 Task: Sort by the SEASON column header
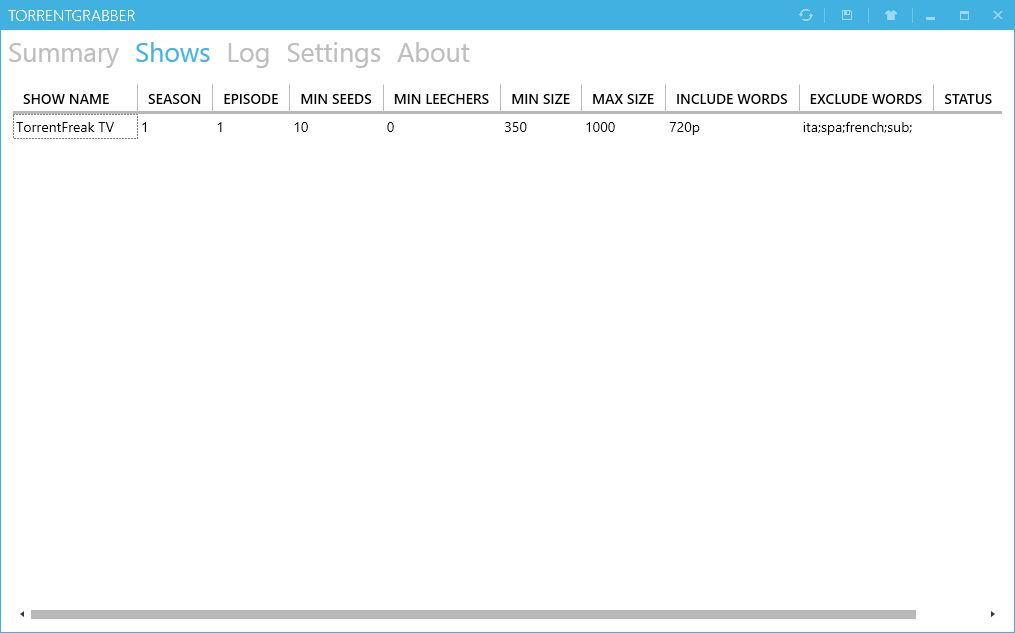tap(175, 98)
